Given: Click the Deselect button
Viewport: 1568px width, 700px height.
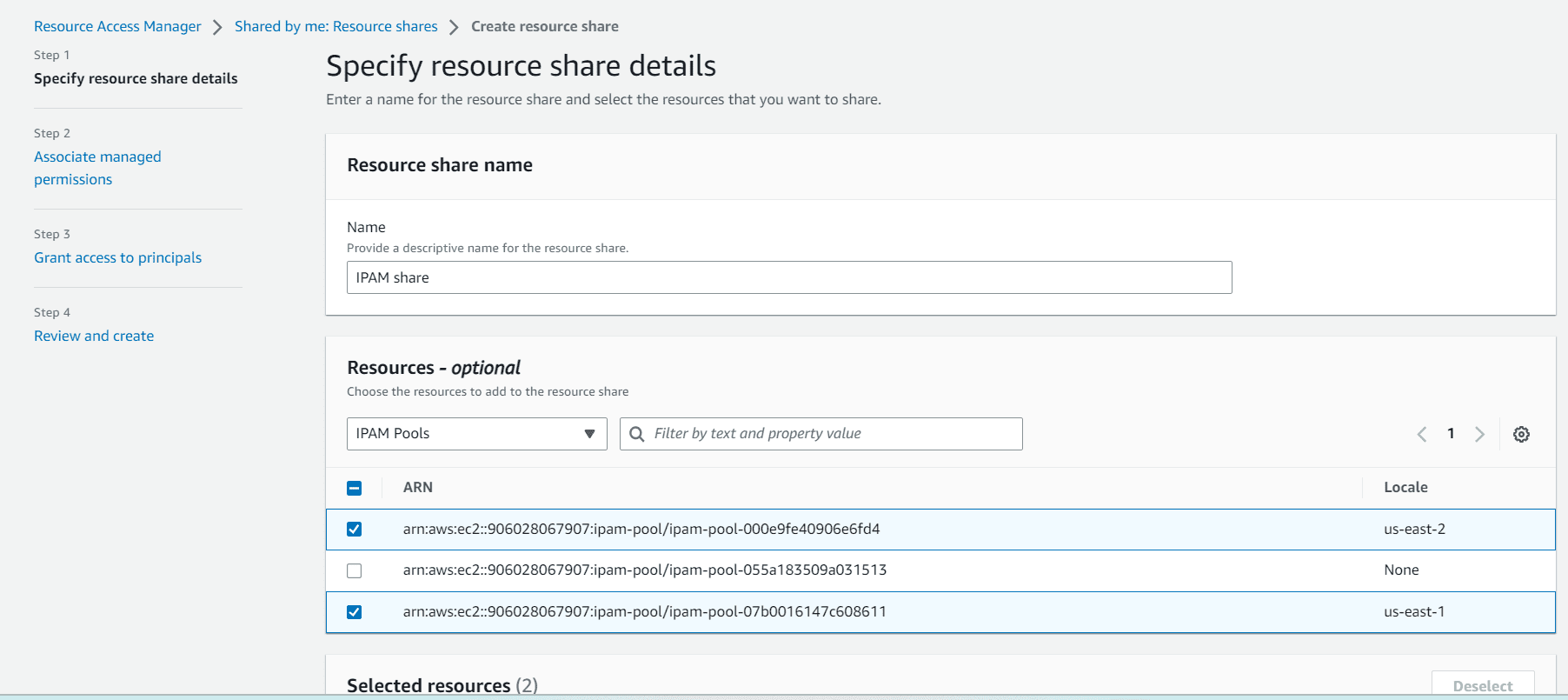Looking at the screenshot, I should point(1483,685).
